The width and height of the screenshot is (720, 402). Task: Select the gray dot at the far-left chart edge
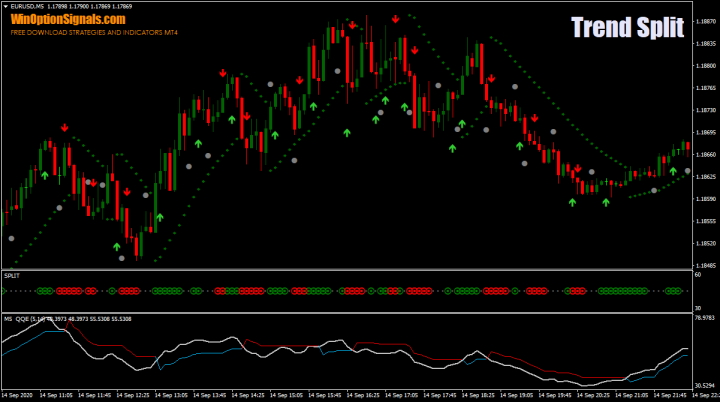coord(11,238)
